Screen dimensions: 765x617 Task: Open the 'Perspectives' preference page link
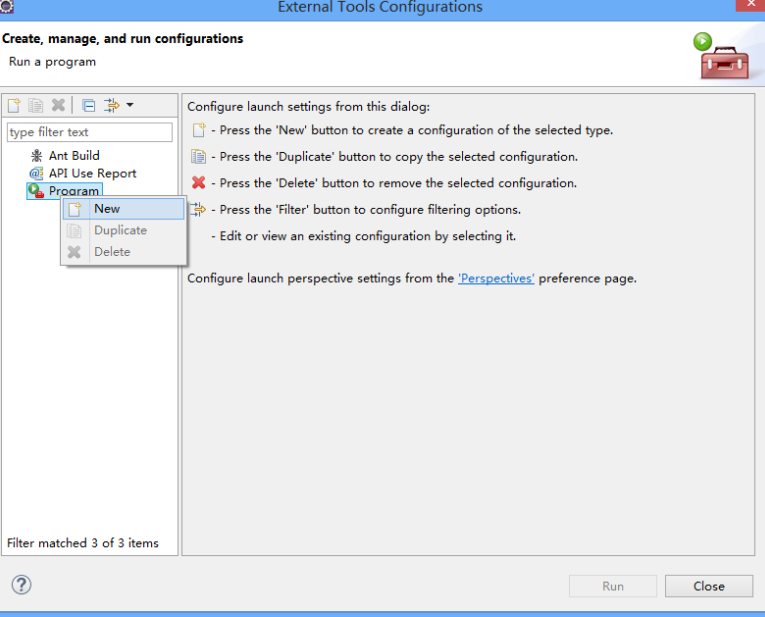click(x=496, y=279)
